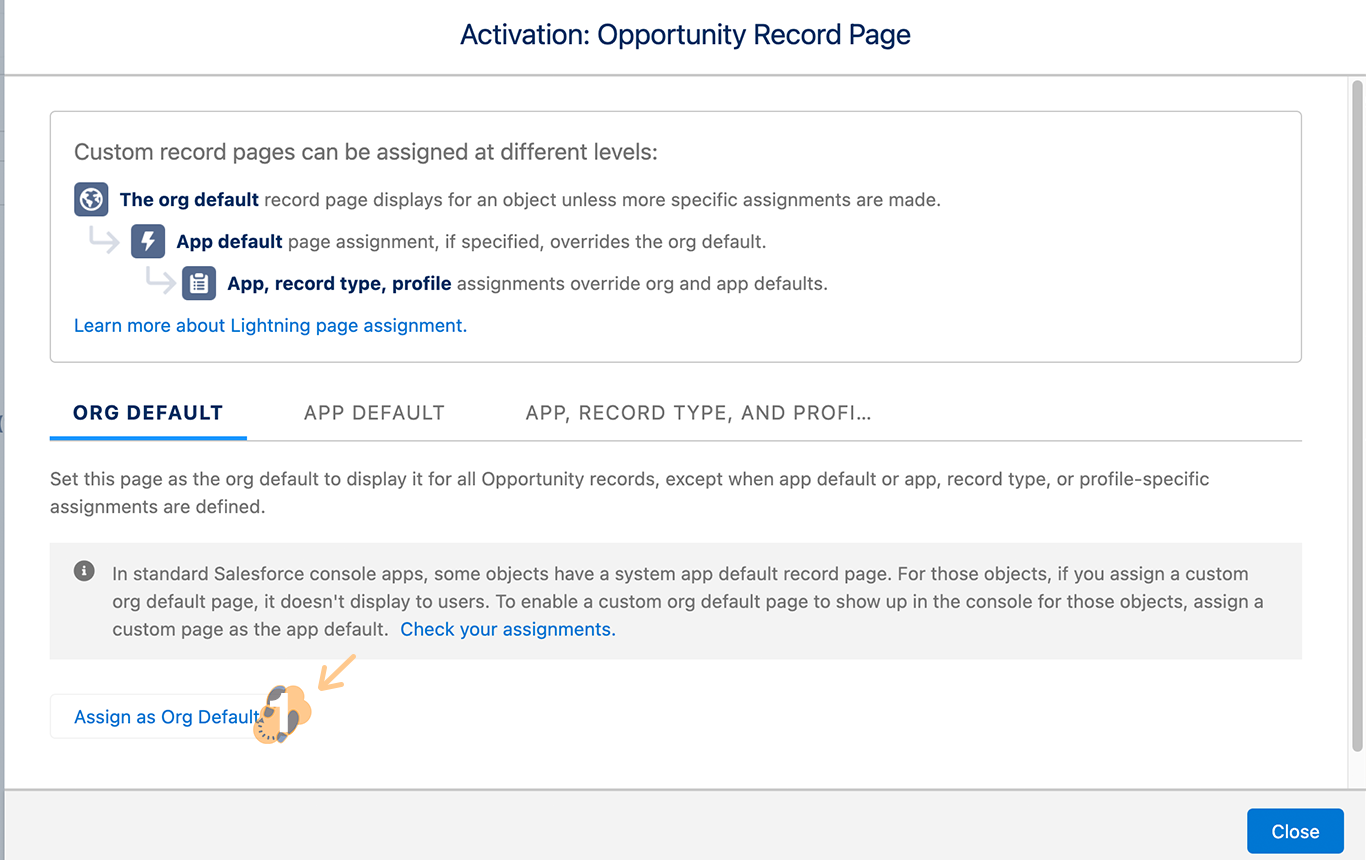The height and width of the screenshot is (860, 1366).
Task: Click the info icon in the gray notice
Action: point(84,571)
